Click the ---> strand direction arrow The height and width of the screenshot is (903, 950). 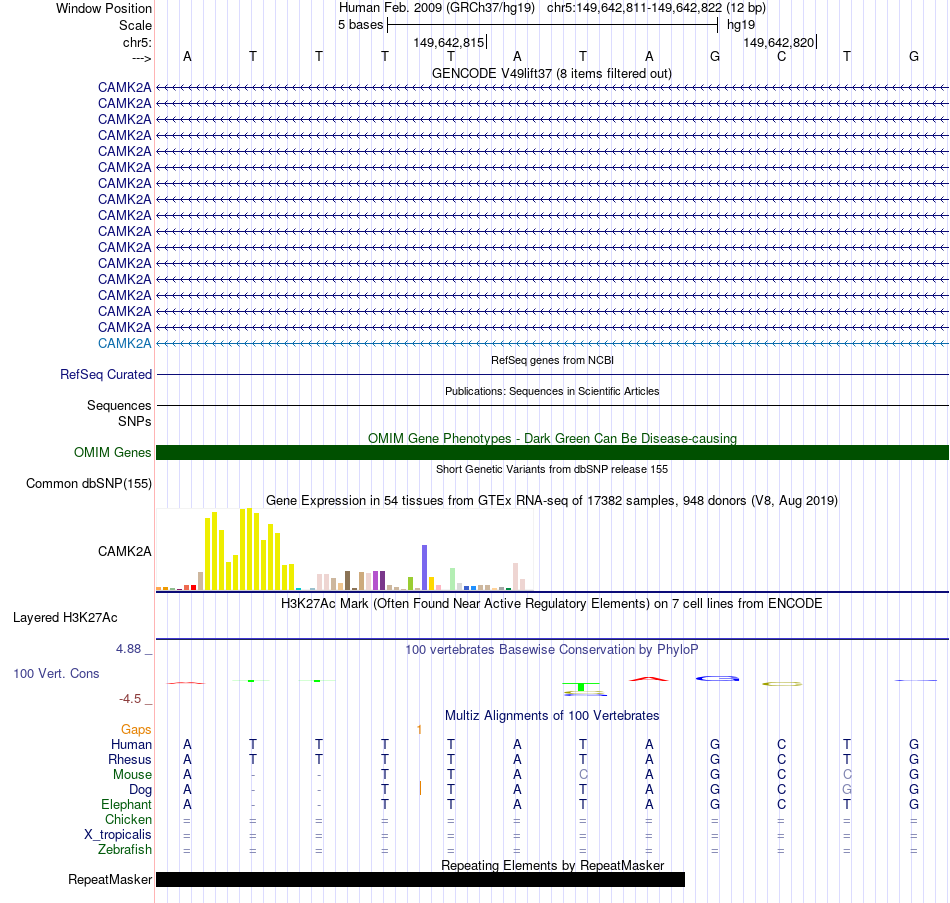click(x=141, y=58)
